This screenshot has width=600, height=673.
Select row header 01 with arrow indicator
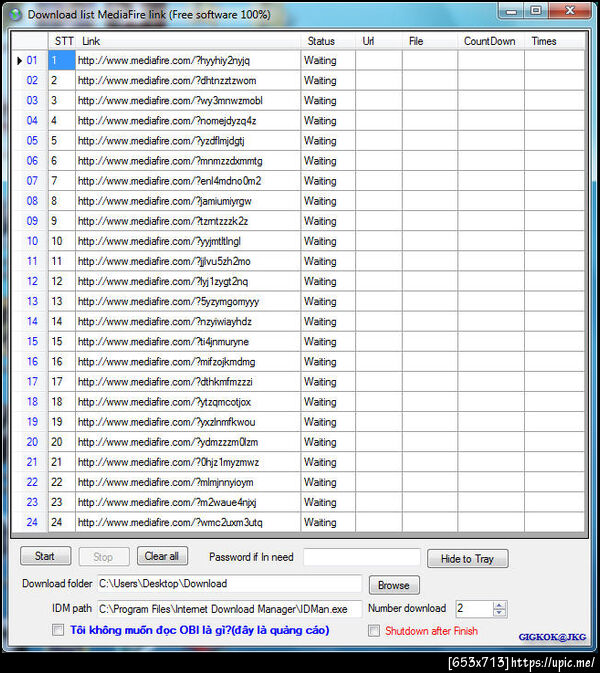coord(30,61)
